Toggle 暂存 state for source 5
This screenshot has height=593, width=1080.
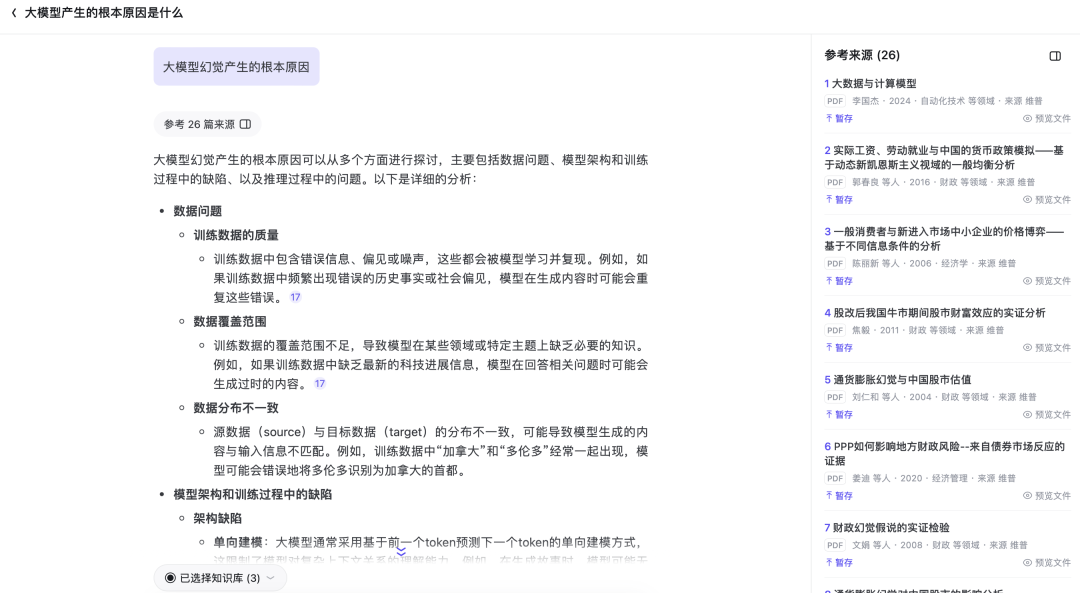click(843, 414)
